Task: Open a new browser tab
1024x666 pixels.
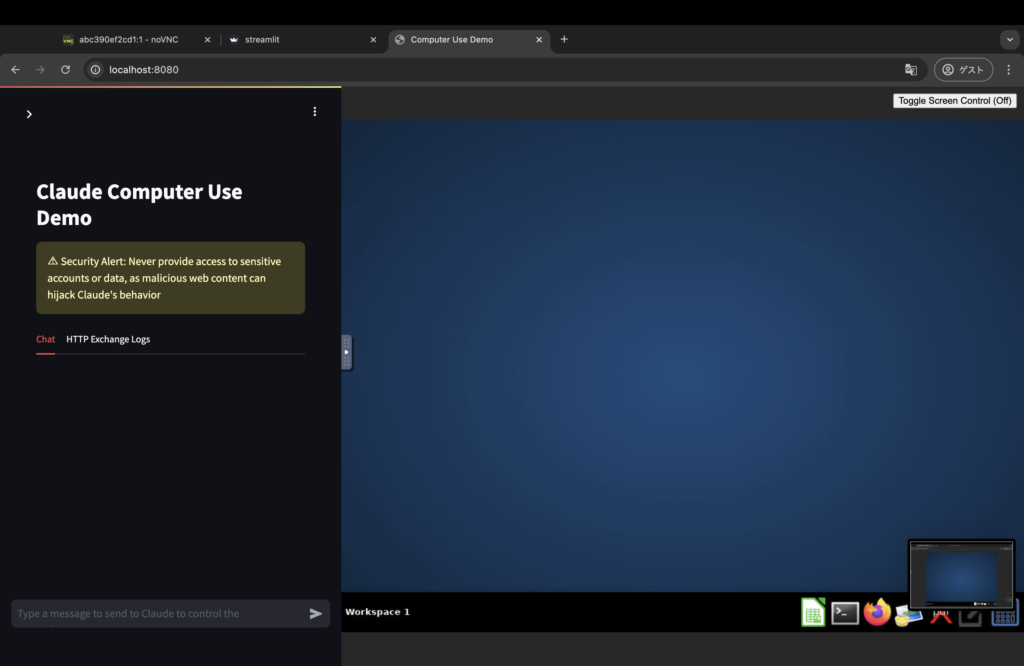Action: click(x=564, y=39)
